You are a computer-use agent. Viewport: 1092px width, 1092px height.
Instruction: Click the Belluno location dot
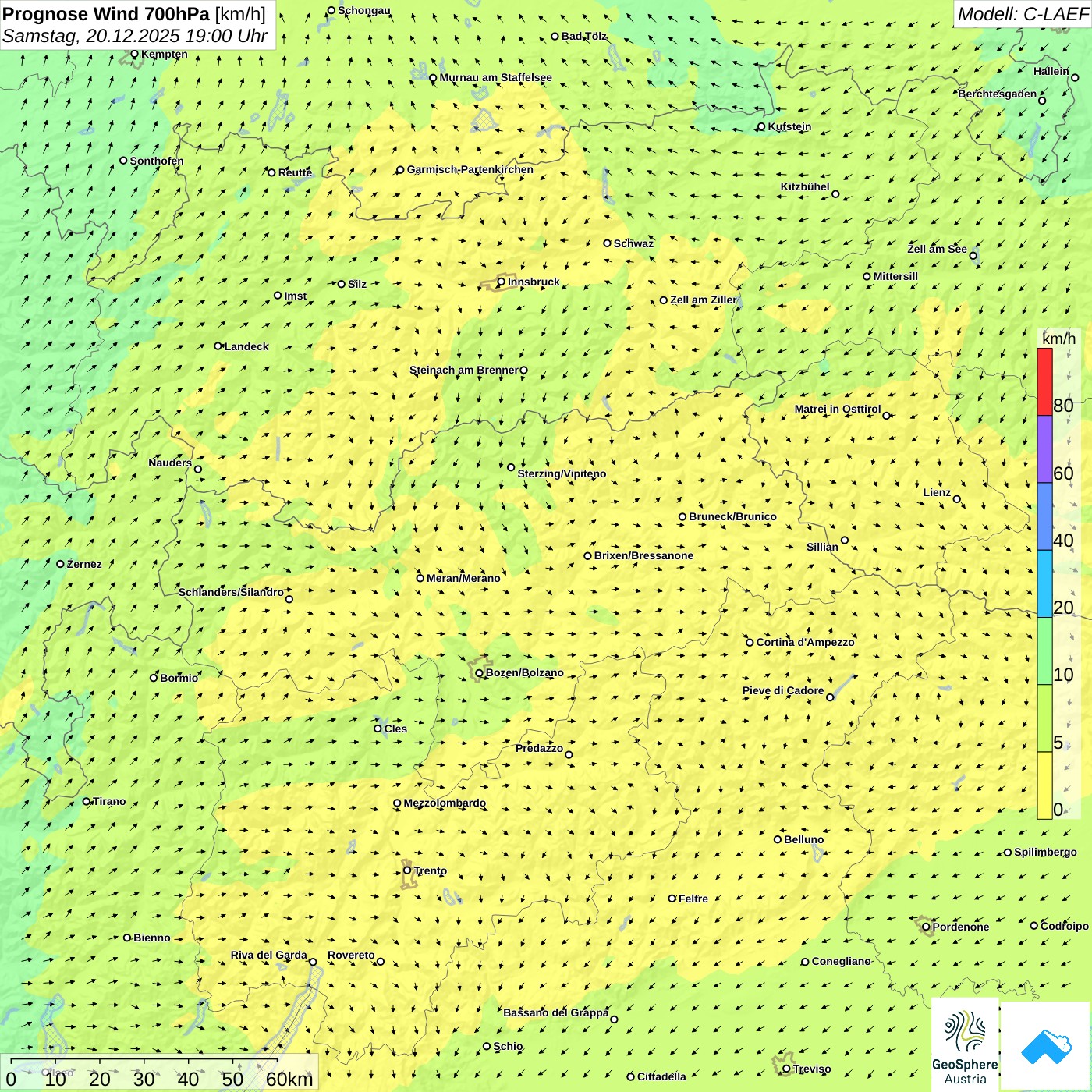(777, 839)
